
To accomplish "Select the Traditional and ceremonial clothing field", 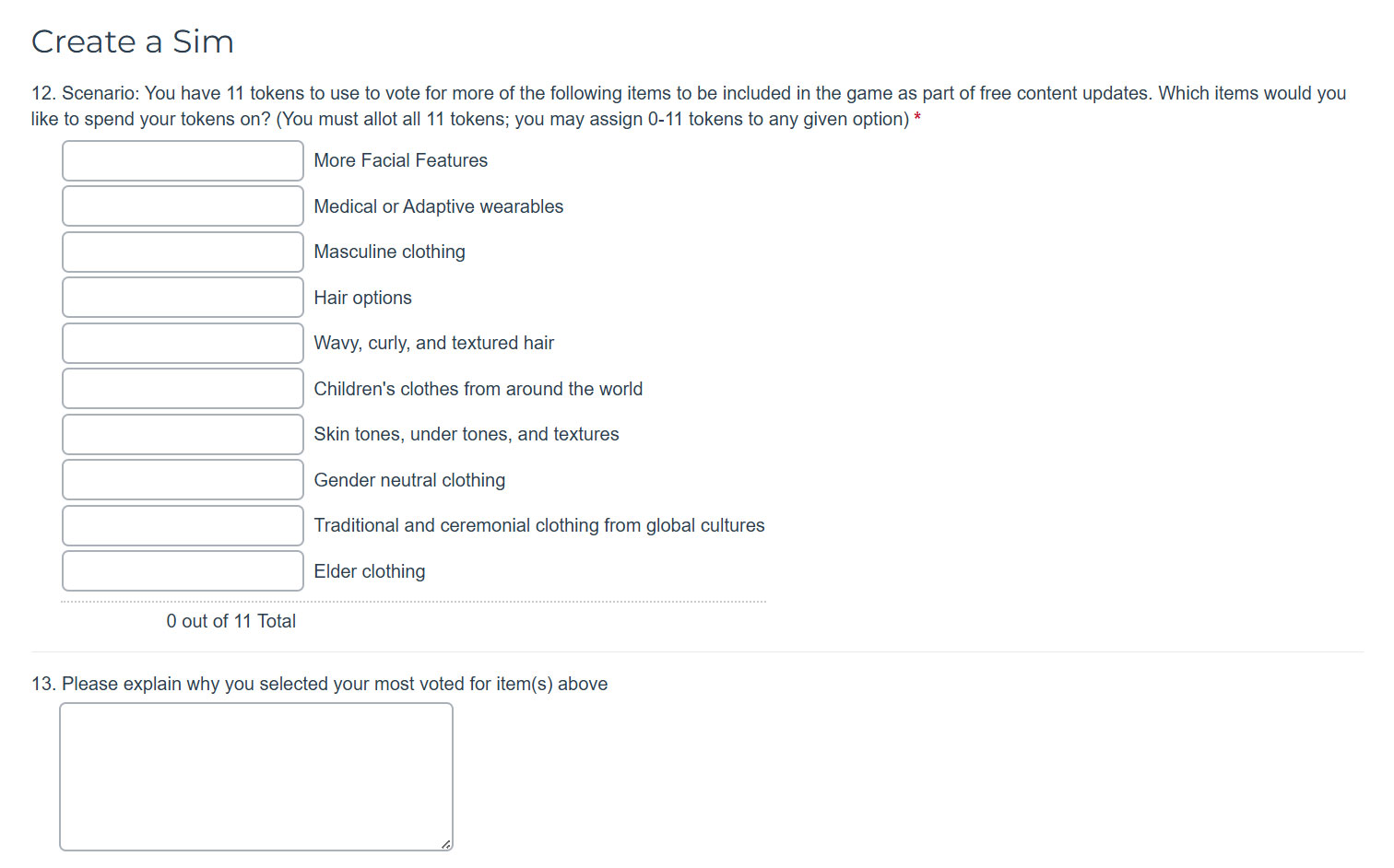I will (x=183, y=525).
